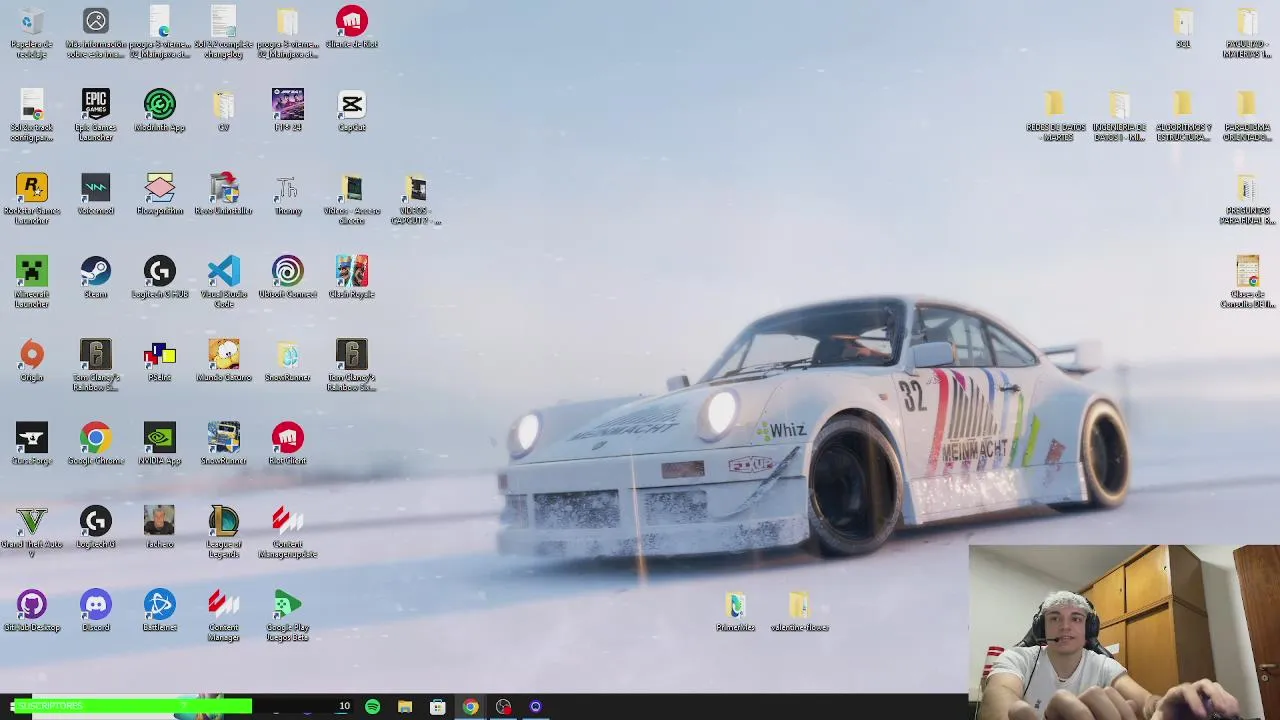Select the PARADIGMA ORIENTADO folder

[1246, 115]
